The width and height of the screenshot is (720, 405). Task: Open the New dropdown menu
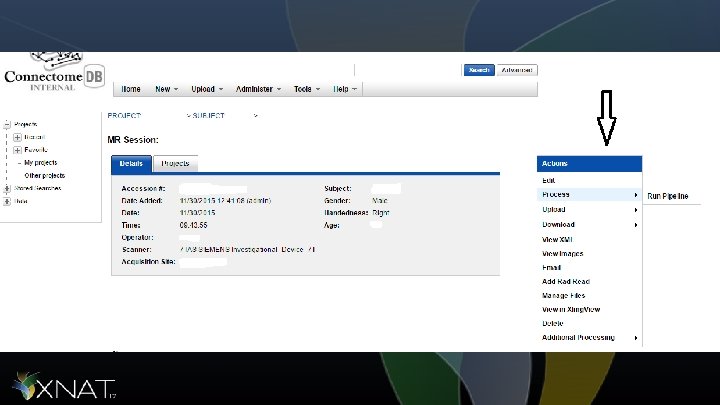(x=166, y=89)
